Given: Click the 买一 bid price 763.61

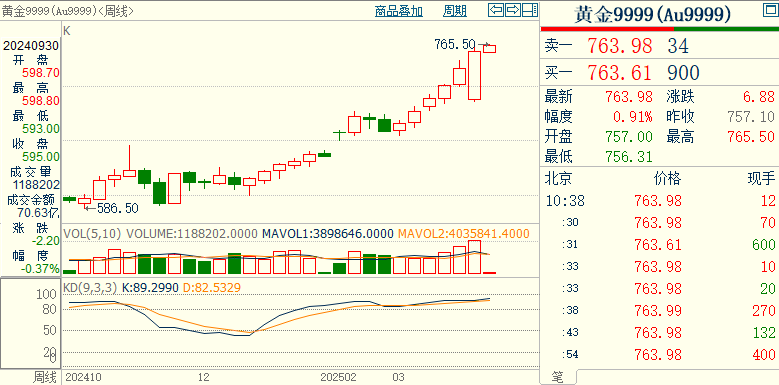Looking at the screenshot, I should (620, 73).
